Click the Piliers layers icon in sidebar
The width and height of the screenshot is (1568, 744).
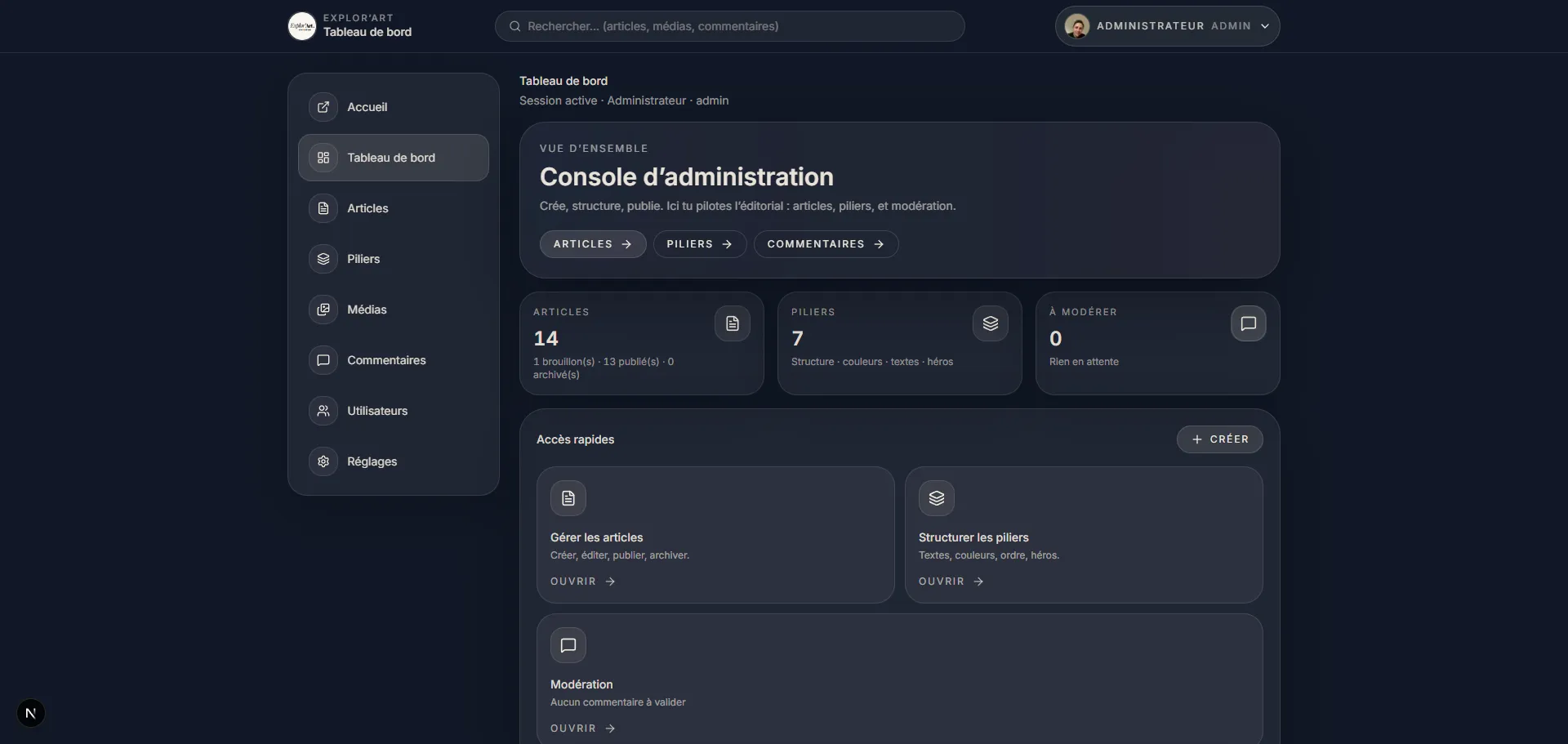pyautogui.click(x=323, y=259)
